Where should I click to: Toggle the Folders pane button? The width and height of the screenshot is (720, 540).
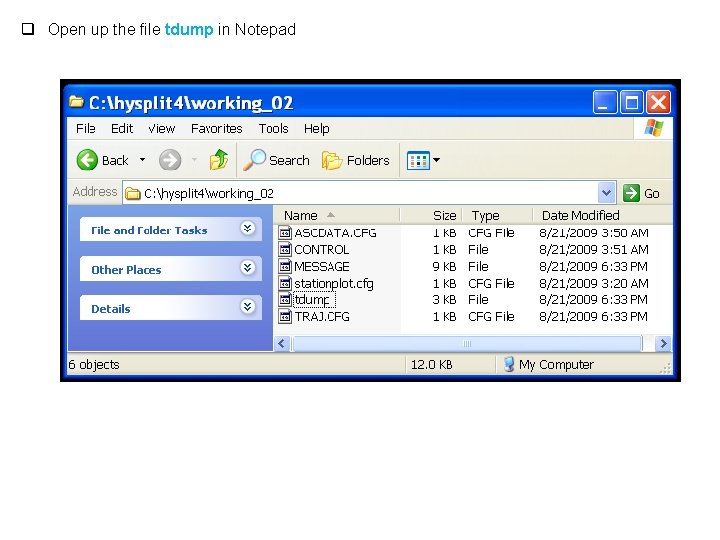355,160
